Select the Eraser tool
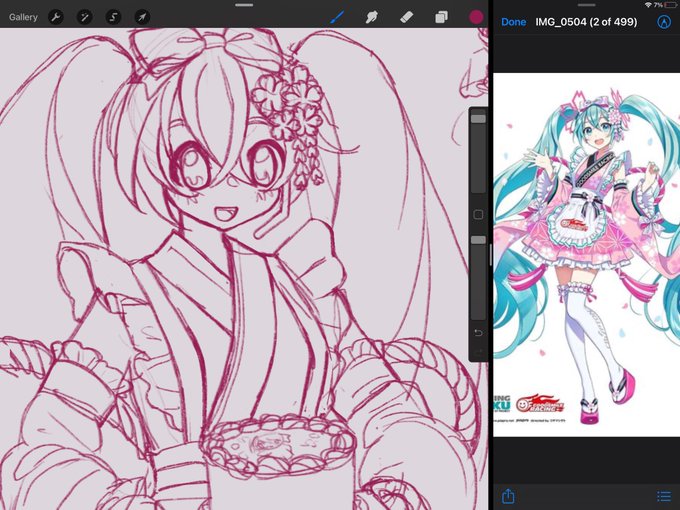 [406, 17]
